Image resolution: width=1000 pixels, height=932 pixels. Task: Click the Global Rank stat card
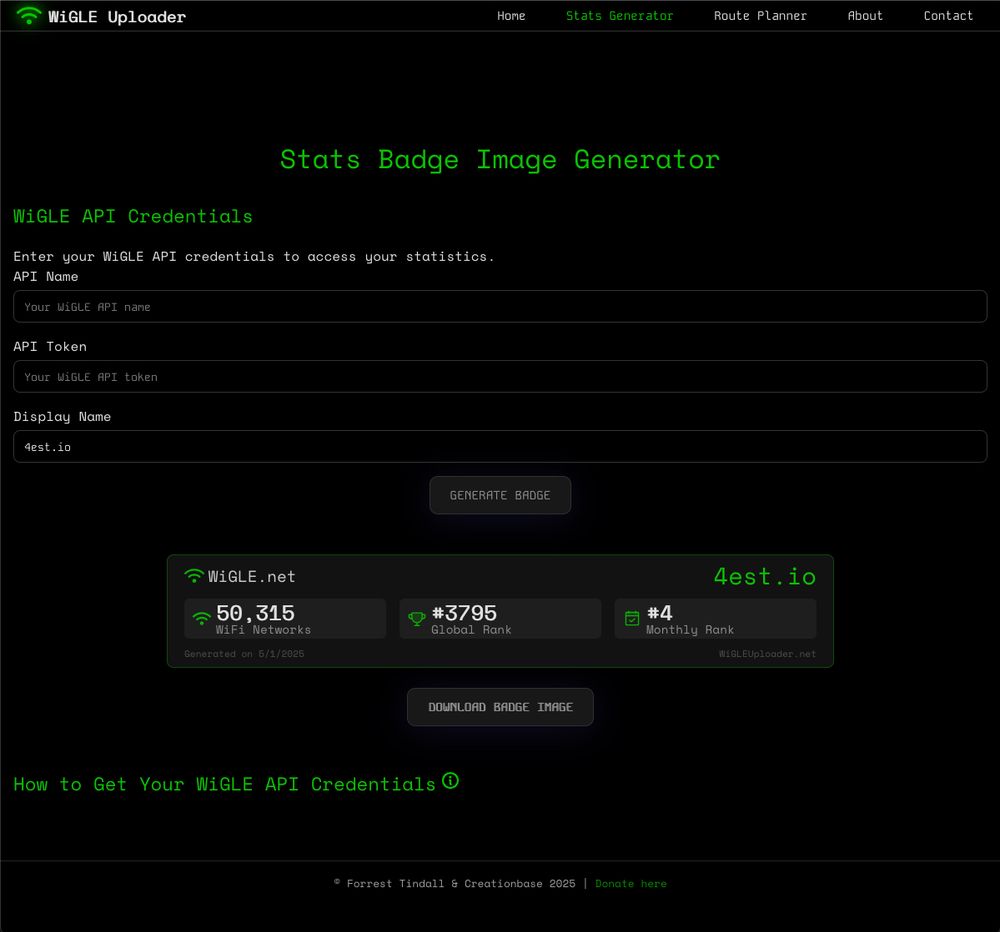tap(500, 618)
